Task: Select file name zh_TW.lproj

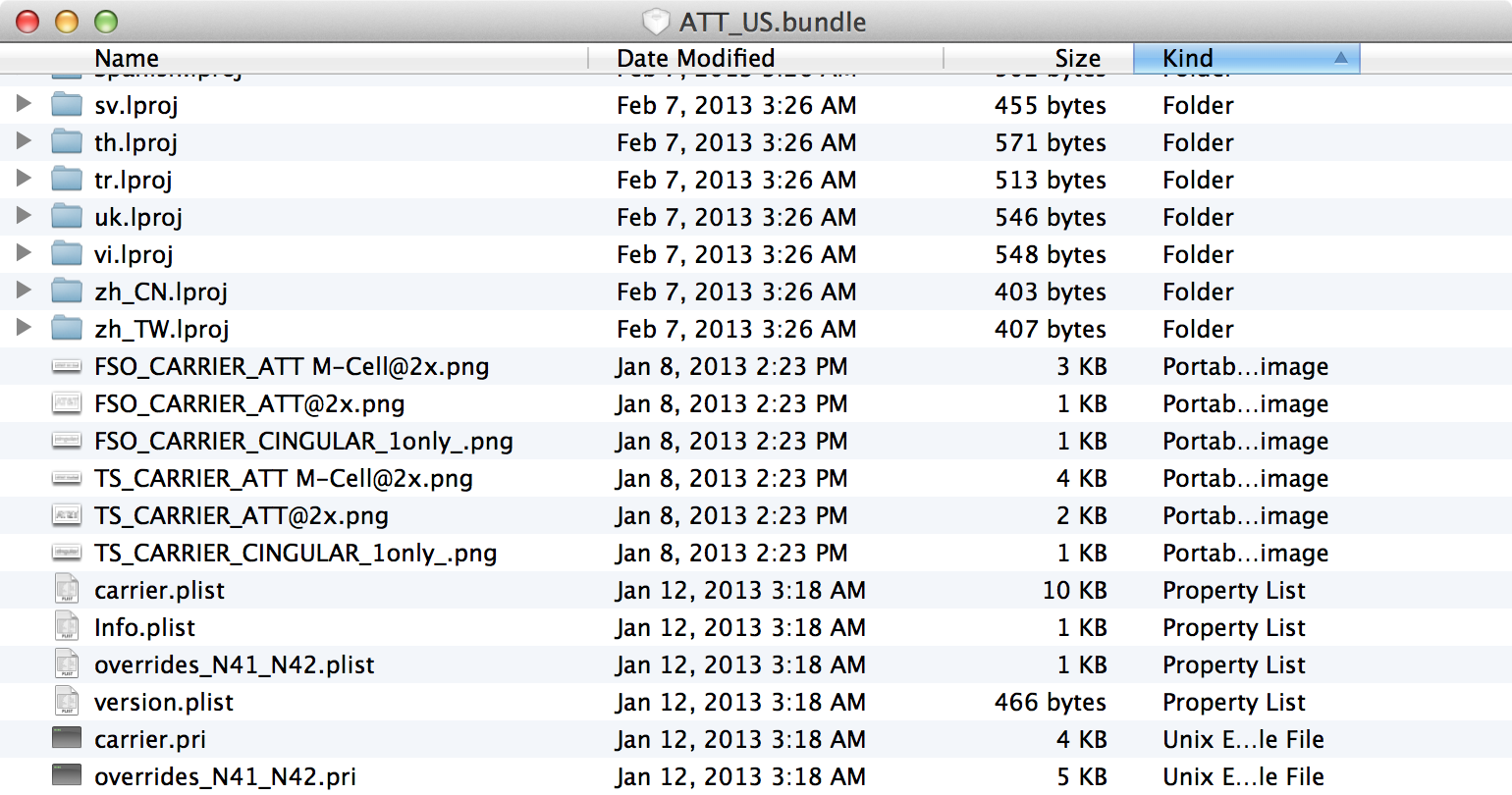Action: [162, 329]
